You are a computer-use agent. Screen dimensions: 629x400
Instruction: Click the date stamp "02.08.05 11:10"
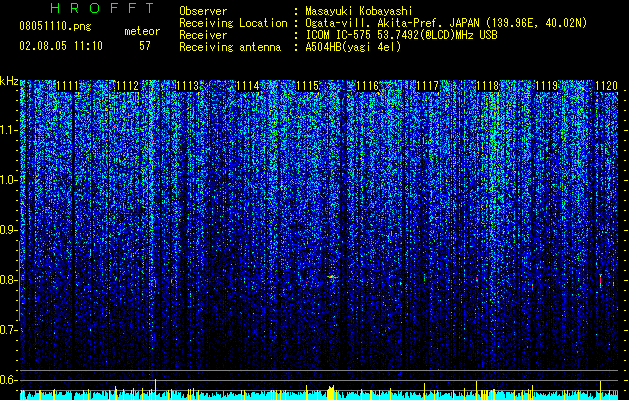[x=61, y=46]
